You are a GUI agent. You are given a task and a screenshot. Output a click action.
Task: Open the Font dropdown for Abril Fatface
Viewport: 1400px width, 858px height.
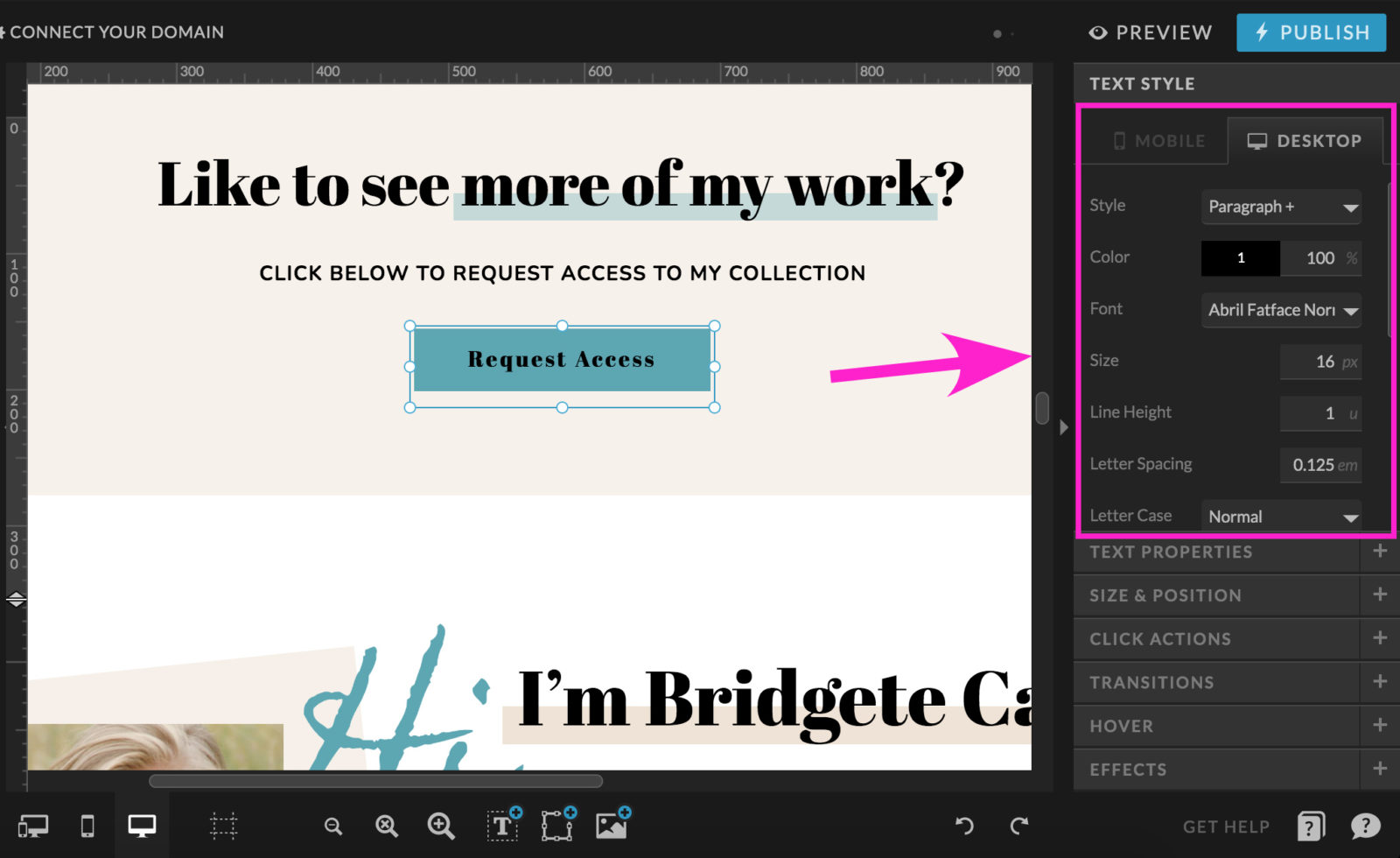click(x=1280, y=310)
